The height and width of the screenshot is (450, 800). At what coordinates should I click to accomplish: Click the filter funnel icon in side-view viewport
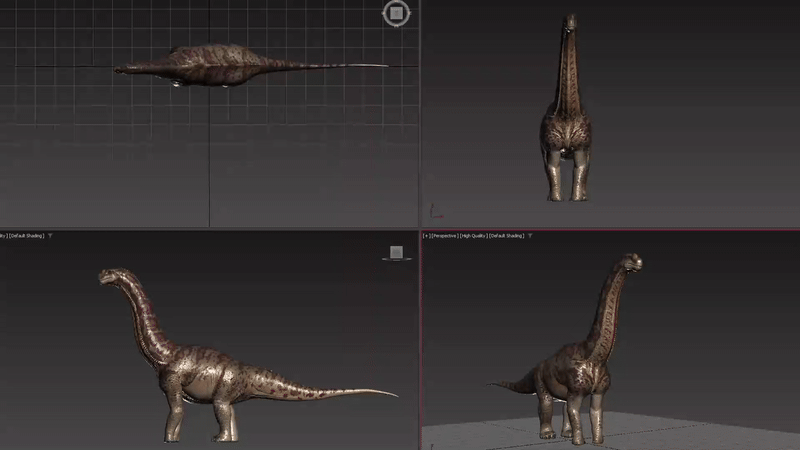(x=50, y=236)
